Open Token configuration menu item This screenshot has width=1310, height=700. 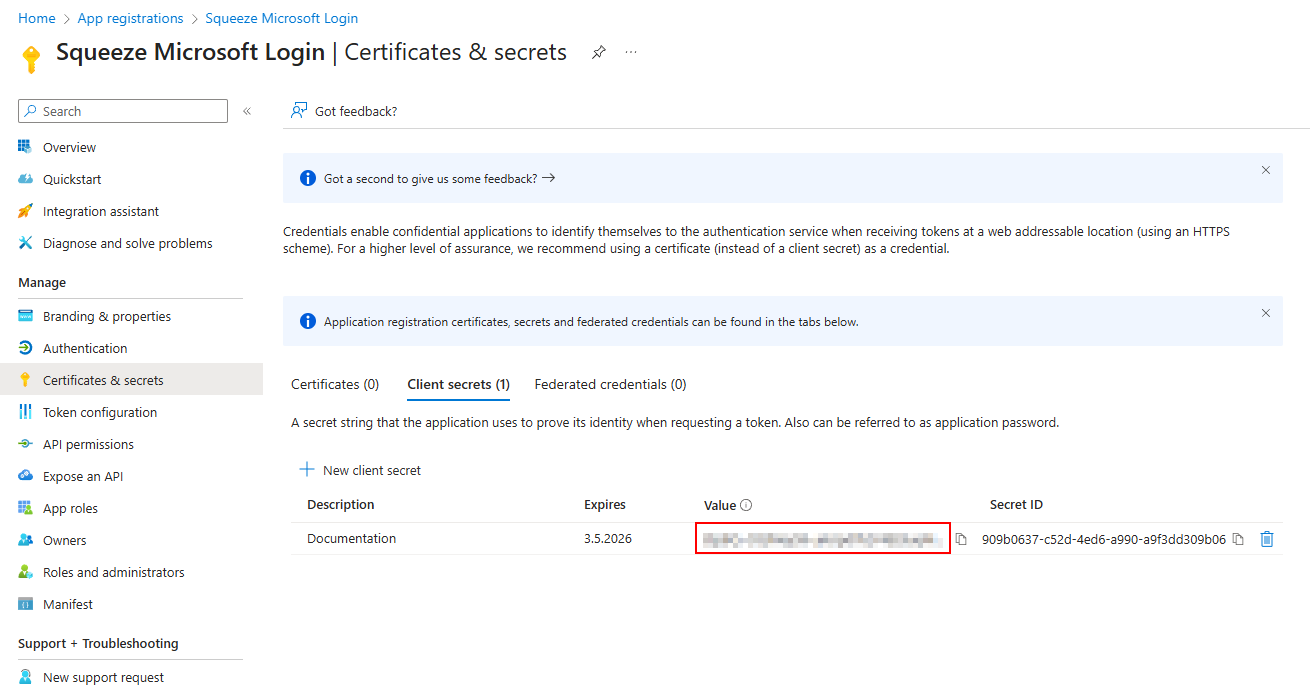[x=100, y=412]
